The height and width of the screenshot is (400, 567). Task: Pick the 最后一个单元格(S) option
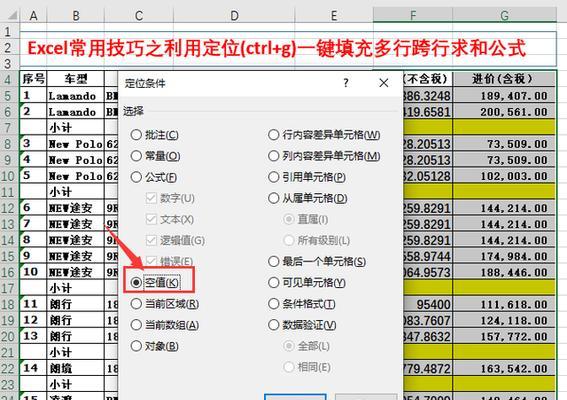(x=317, y=261)
